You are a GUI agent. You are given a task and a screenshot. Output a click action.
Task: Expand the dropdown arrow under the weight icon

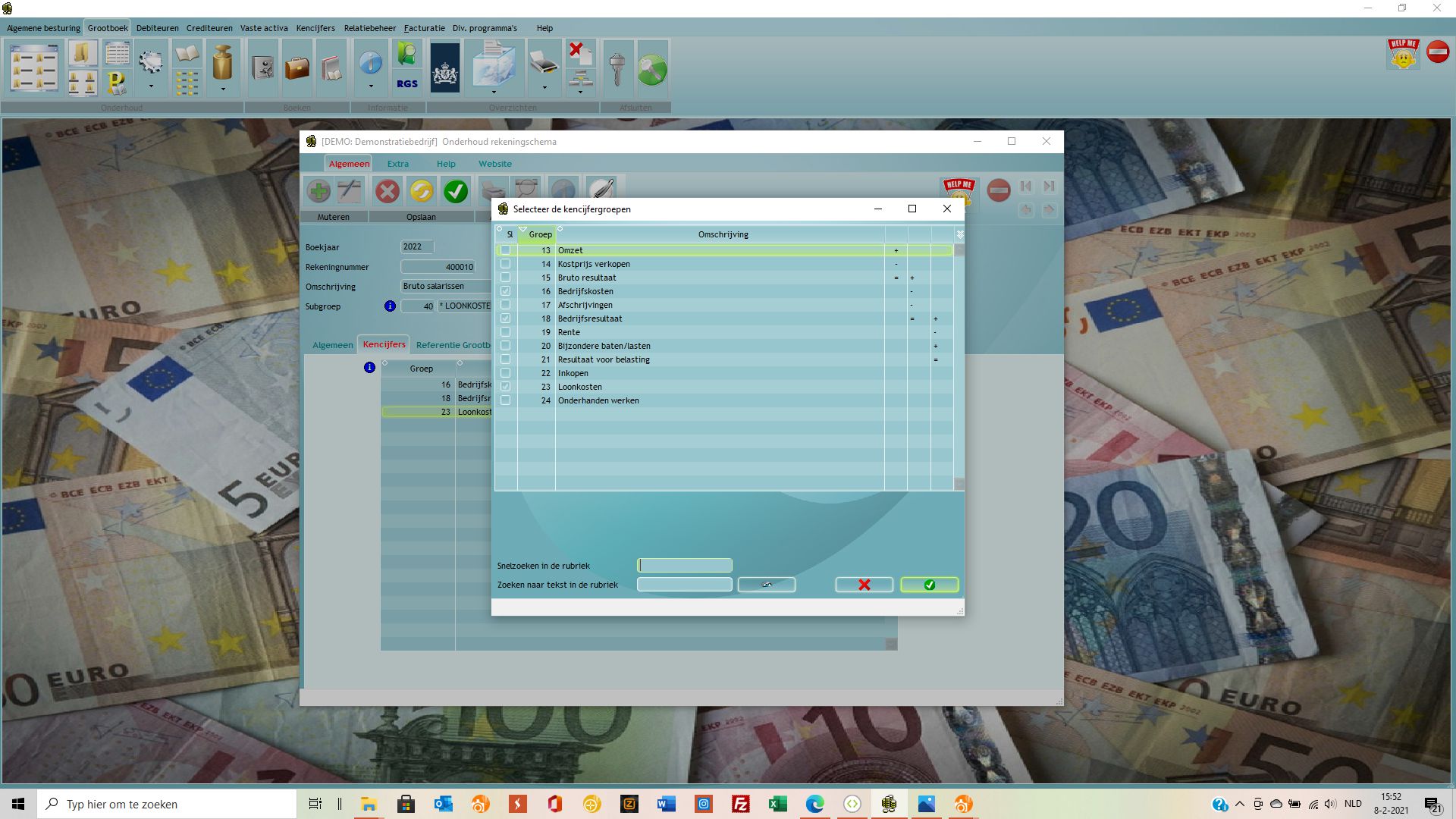pyautogui.click(x=222, y=89)
